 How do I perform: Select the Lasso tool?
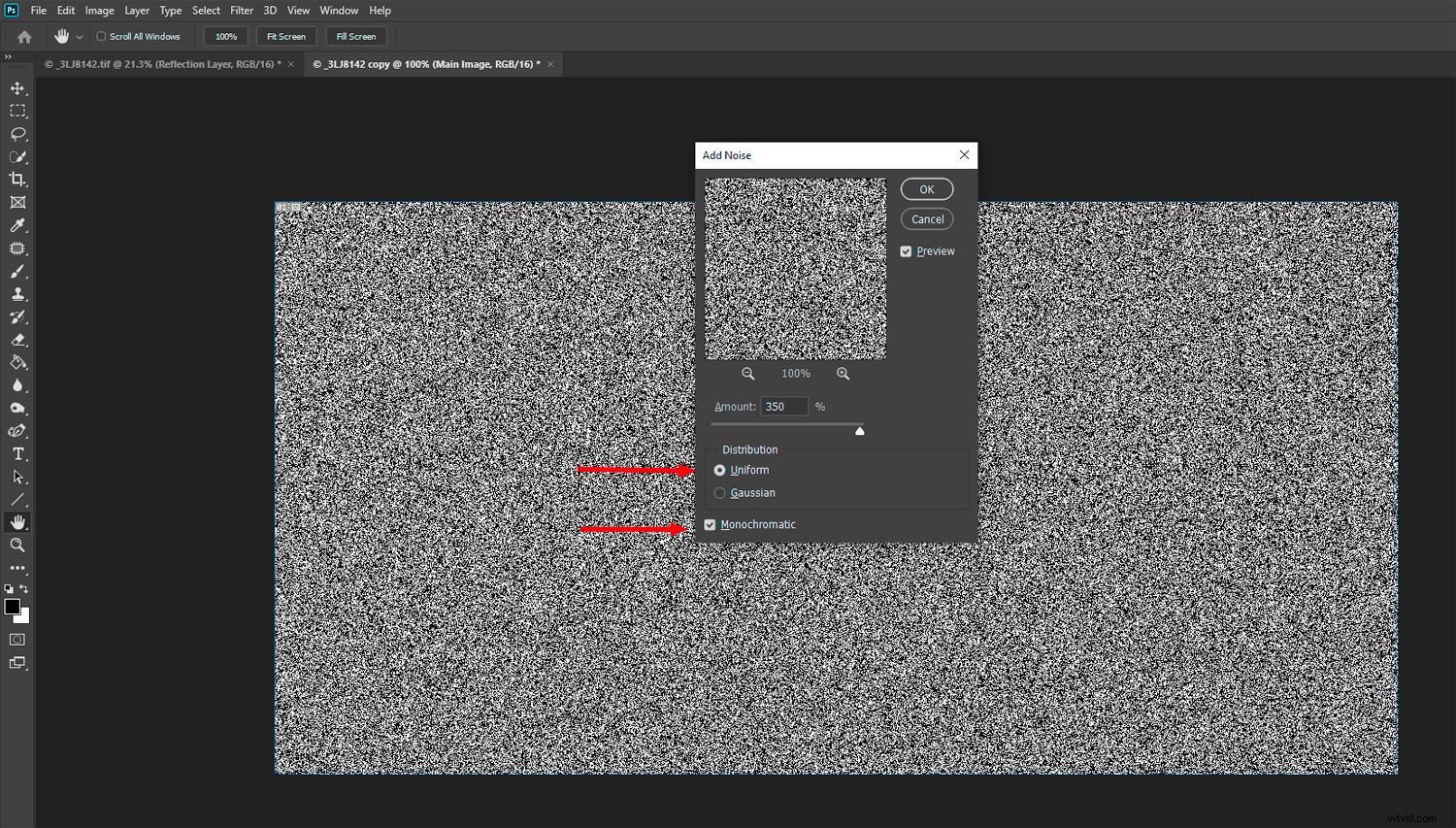tap(17, 134)
